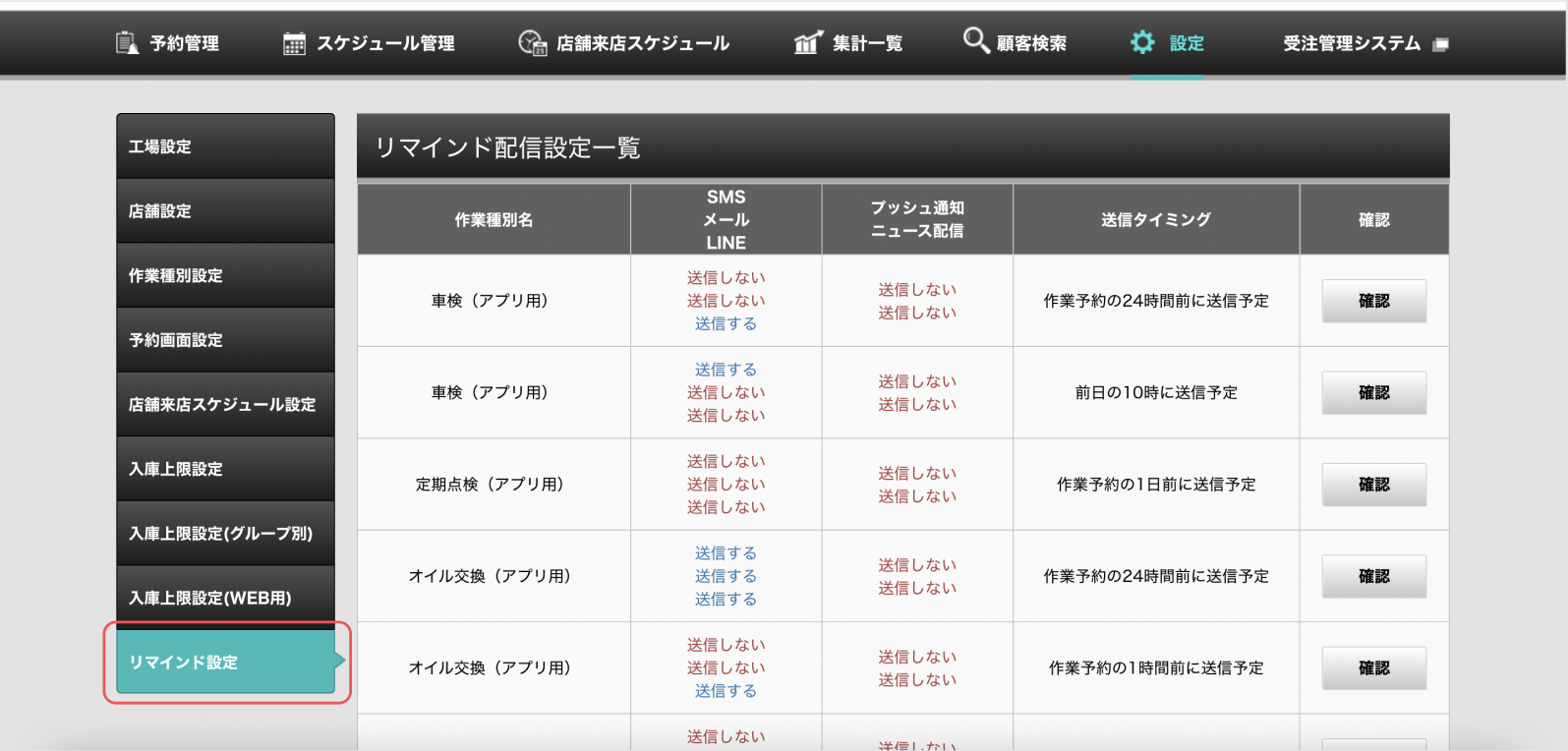Open 入庫上限設定 in the sidebar
The width and height of the screenshot is (1568, 751).
pyautogui.click(x=225, y=469)
